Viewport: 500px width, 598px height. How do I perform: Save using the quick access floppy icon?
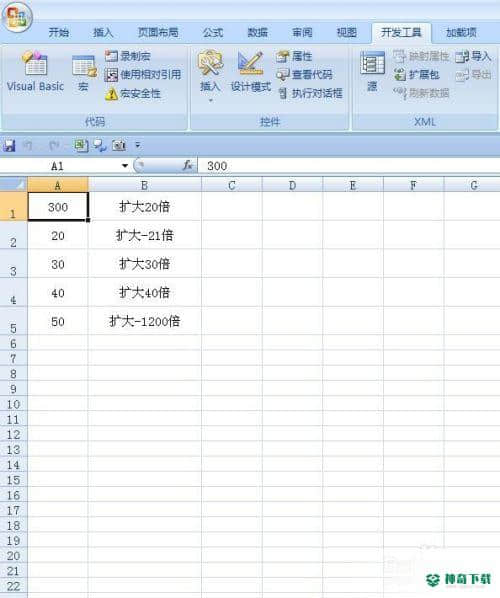coord(9,145)
